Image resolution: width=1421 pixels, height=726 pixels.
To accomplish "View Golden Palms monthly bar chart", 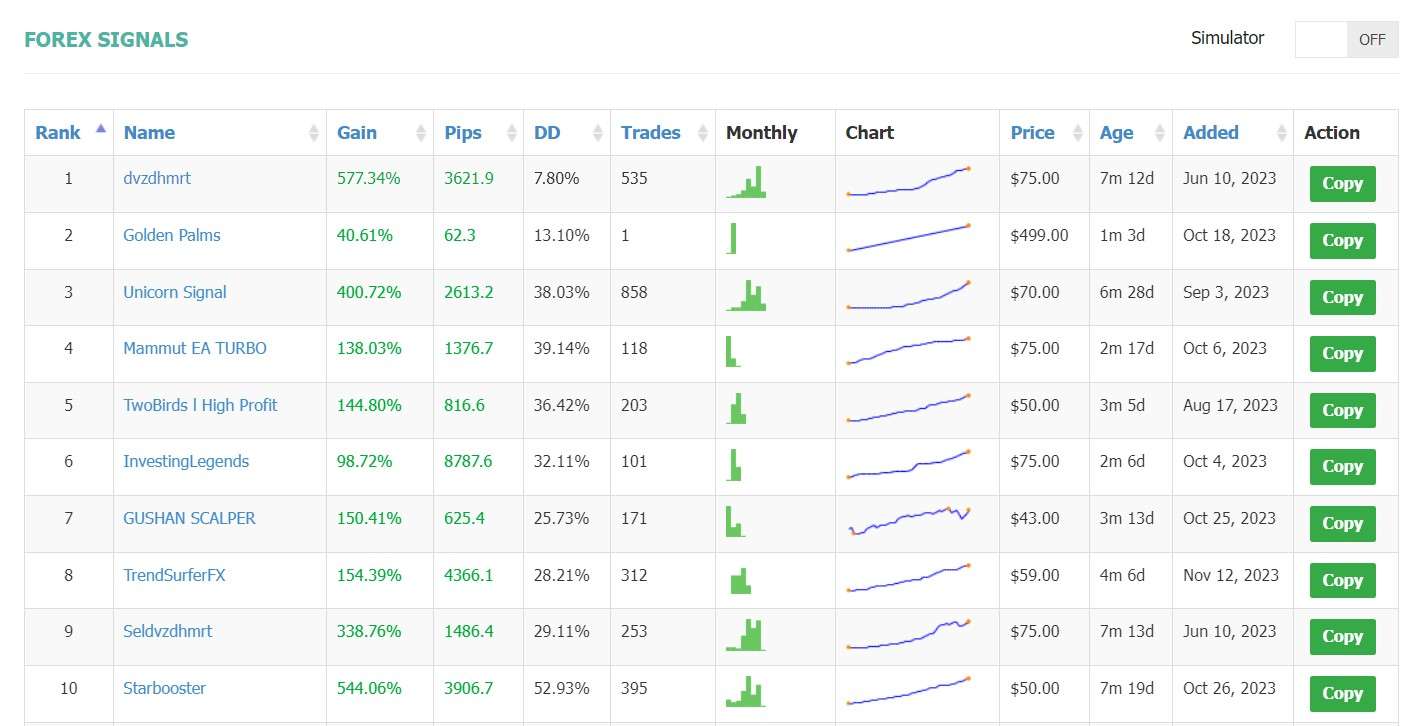I will 733,238.
